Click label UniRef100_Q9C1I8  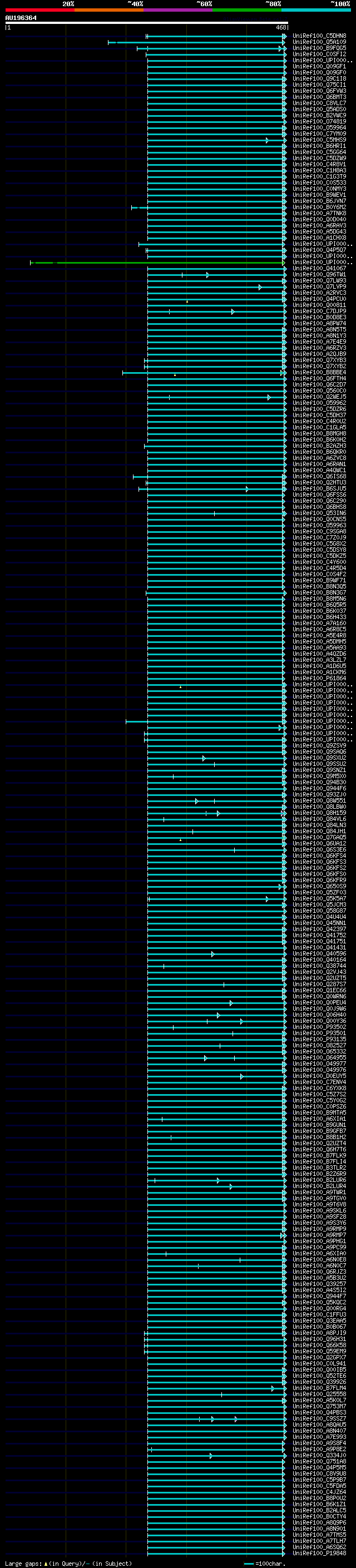tap(319, 78)
